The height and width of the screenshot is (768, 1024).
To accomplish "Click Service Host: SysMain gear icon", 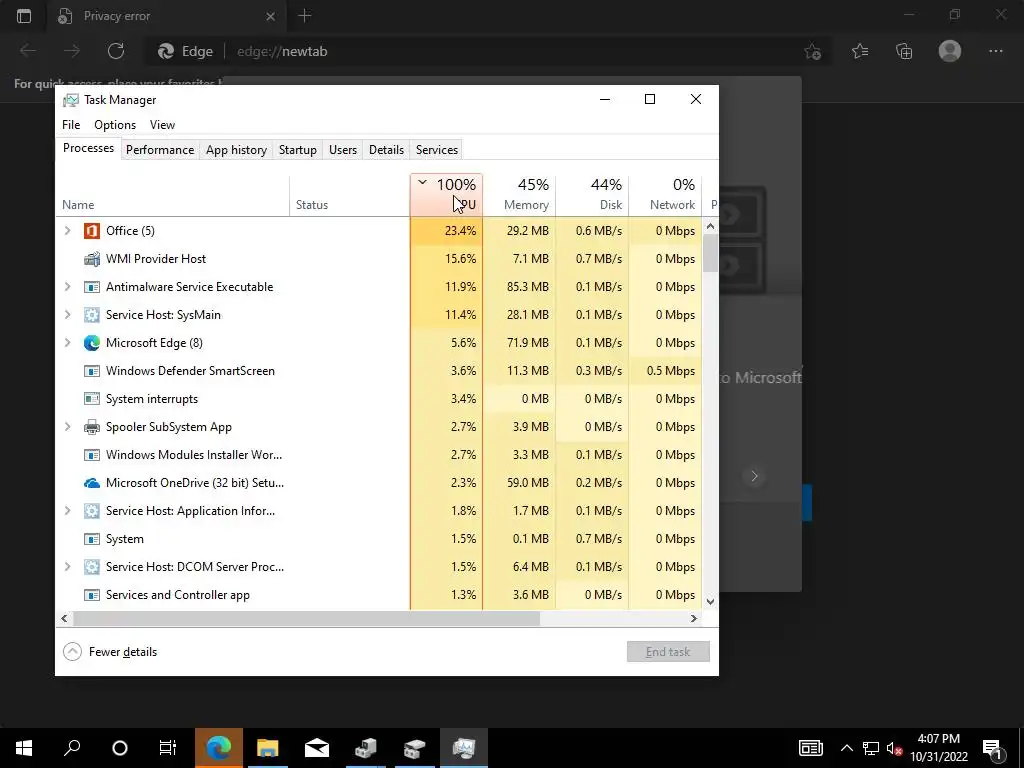I will [91, 315].
